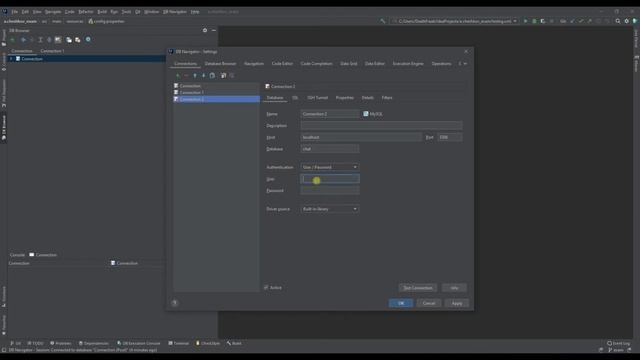The height and width of the screenshot is (360, 640).
Task: Open the Driver source dropdown
Action: (330, 209)
